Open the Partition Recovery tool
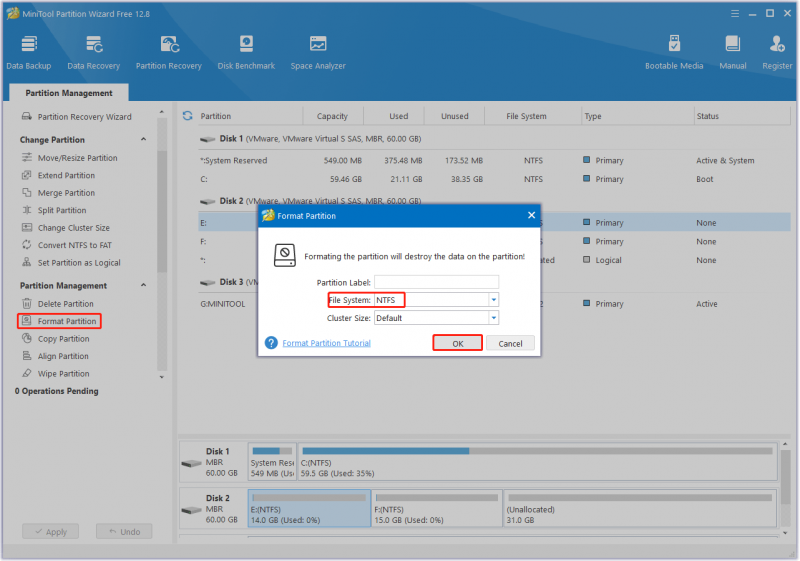The width and height of the screenshot is (800, 561). (168, 52)
